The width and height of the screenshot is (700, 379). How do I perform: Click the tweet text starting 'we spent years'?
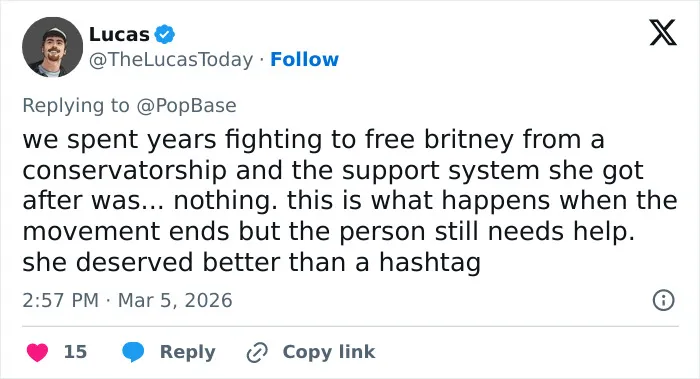click(350, 200)
